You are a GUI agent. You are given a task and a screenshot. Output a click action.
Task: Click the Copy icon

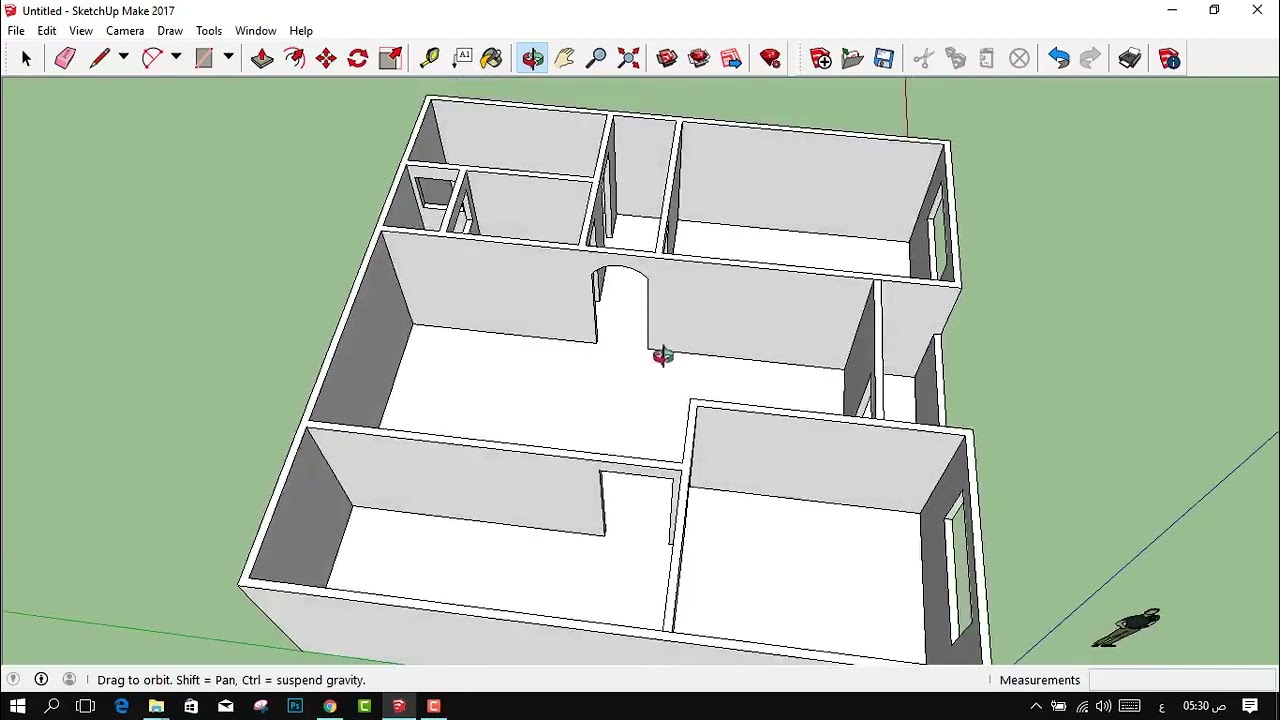point(955,59)
